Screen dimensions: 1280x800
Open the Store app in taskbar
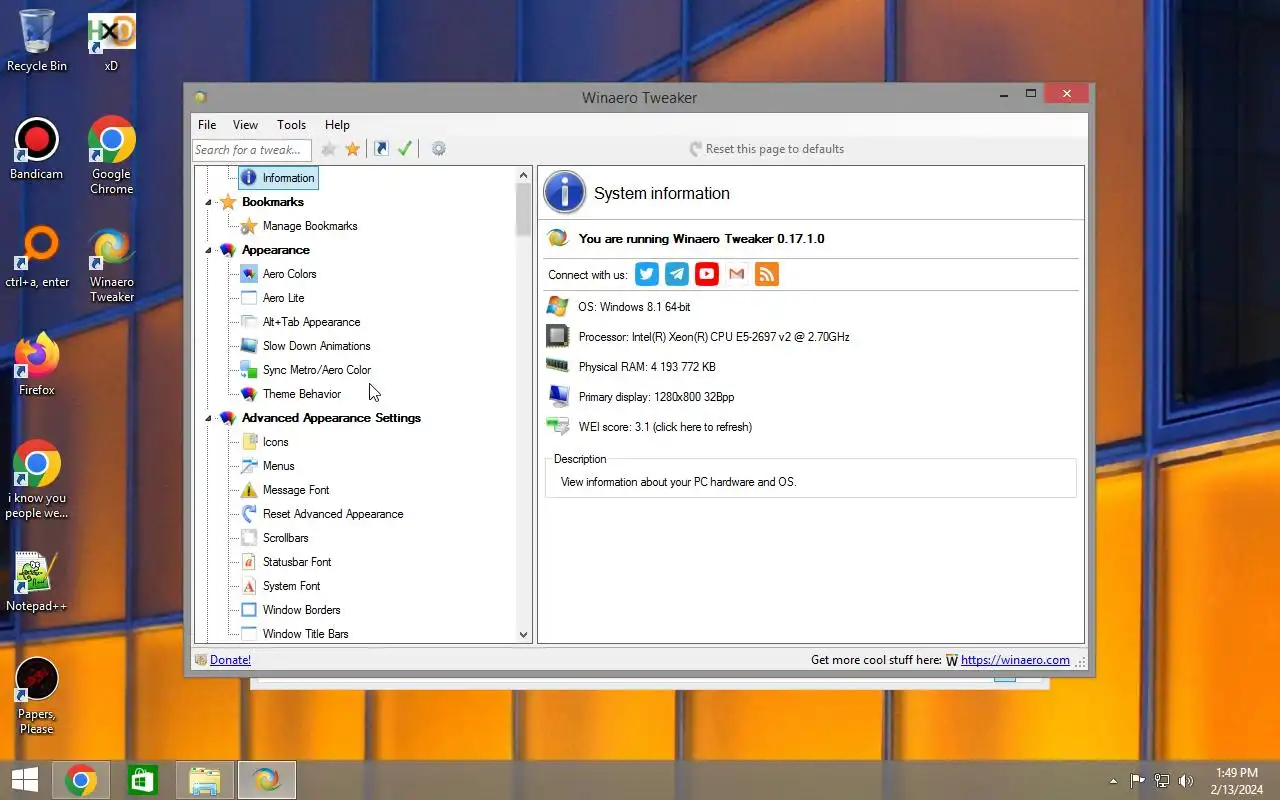tap(142, 780)
